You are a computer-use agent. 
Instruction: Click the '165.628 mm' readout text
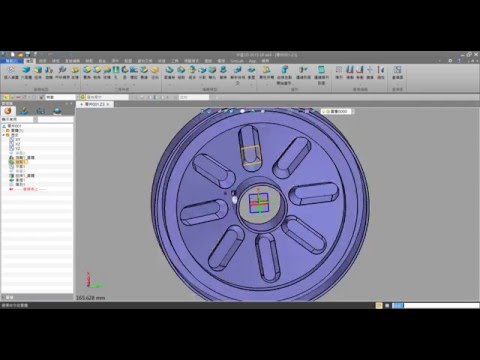91,298
